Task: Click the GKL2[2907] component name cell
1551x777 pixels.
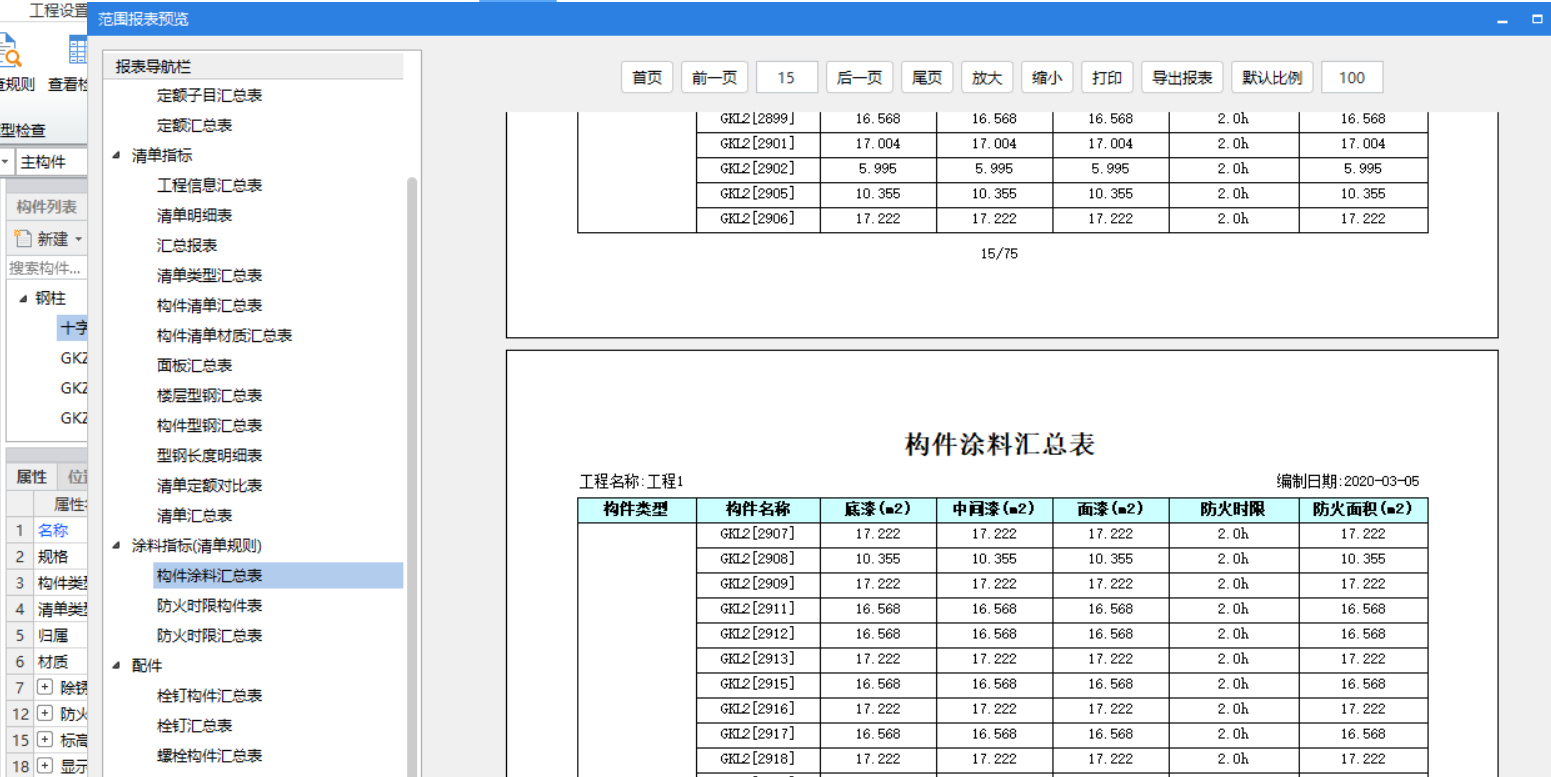Action: tap(758, 535)
